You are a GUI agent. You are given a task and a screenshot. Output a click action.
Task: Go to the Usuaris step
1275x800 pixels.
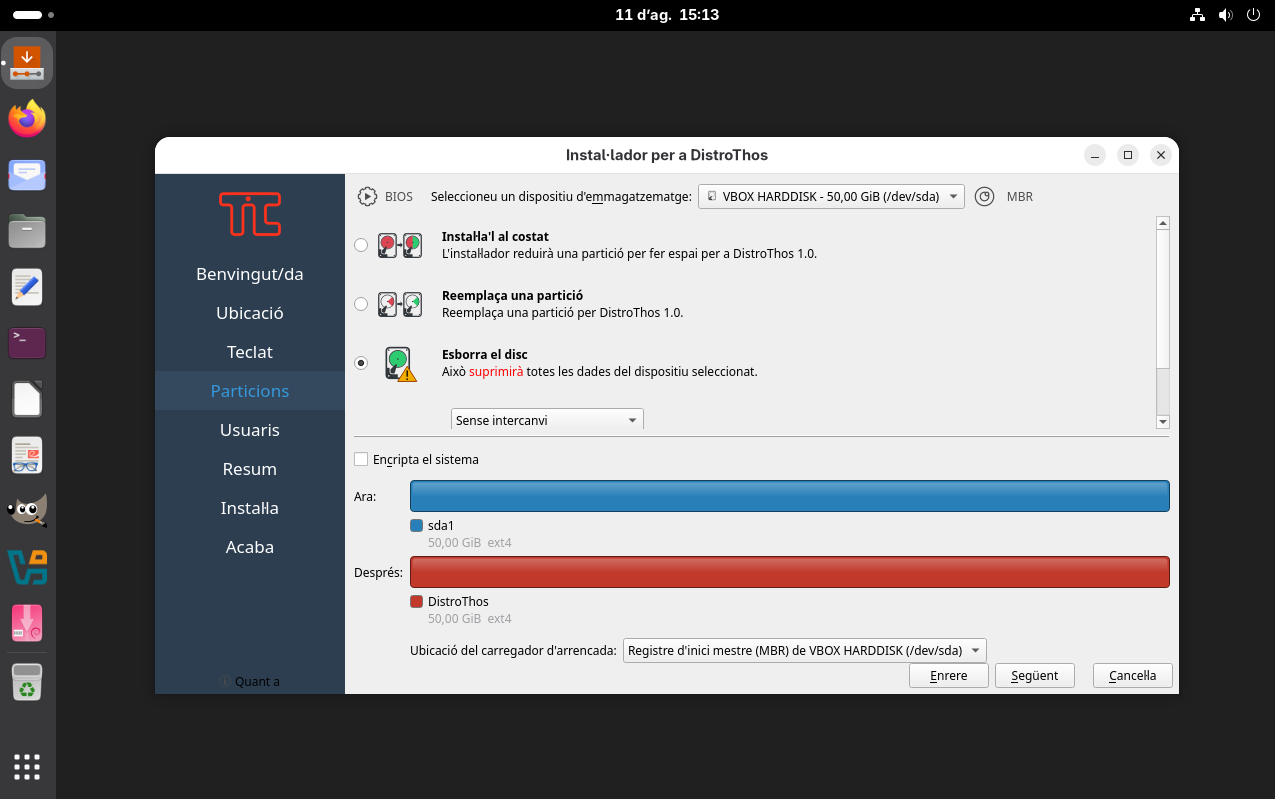(250, 430)
